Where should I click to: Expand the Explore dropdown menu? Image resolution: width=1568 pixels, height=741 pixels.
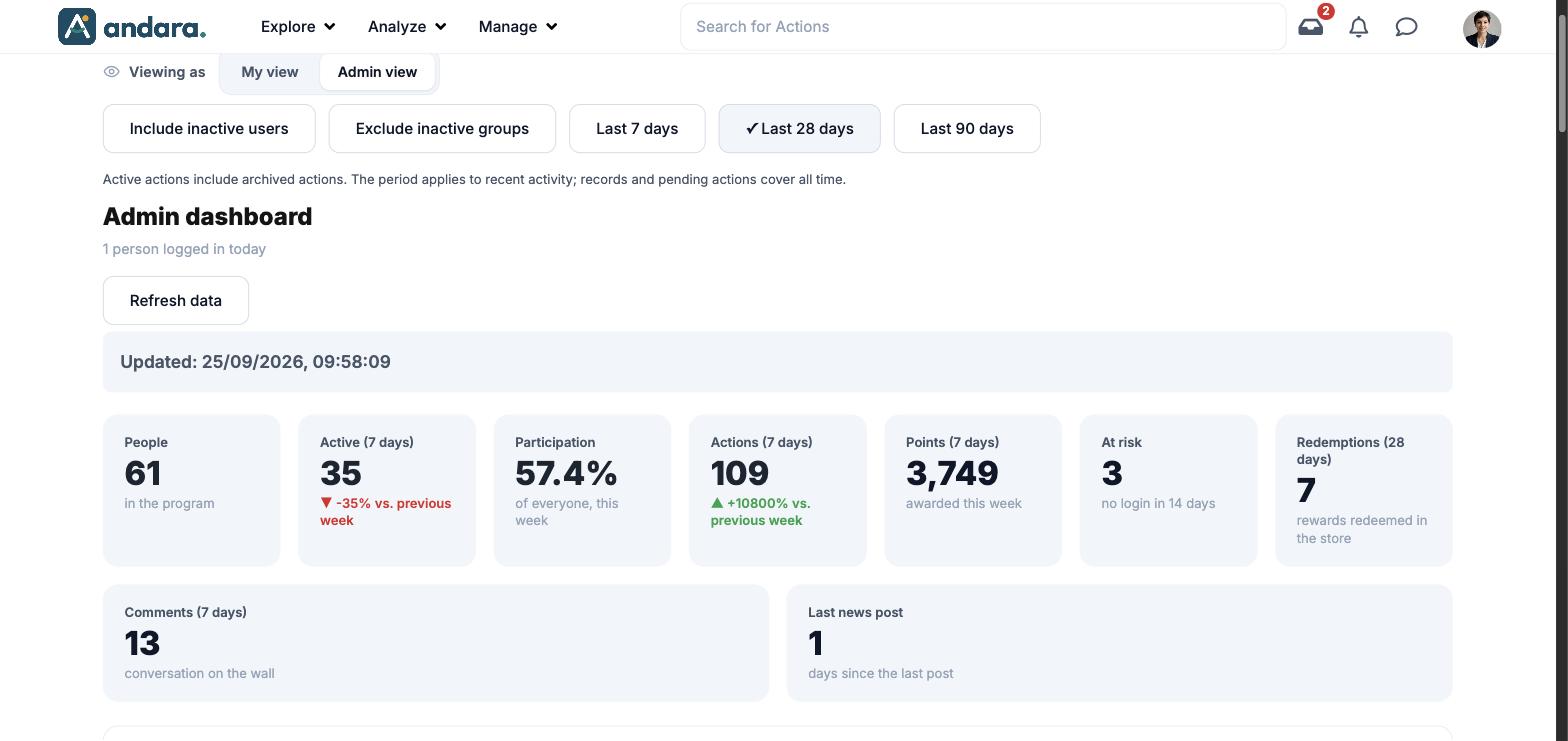pos(298,27)
